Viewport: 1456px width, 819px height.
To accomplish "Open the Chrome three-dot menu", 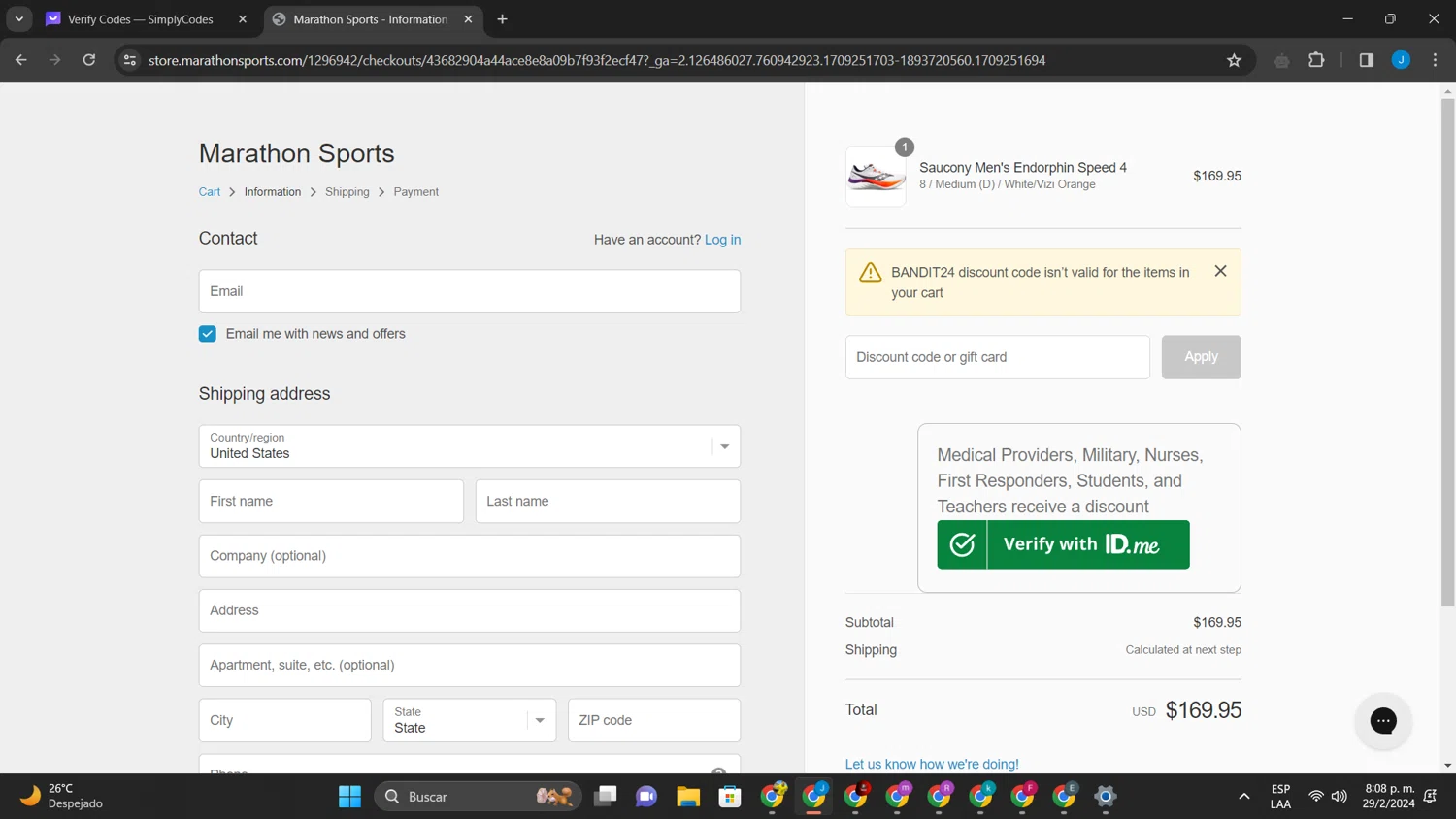I will [1435, 60].
